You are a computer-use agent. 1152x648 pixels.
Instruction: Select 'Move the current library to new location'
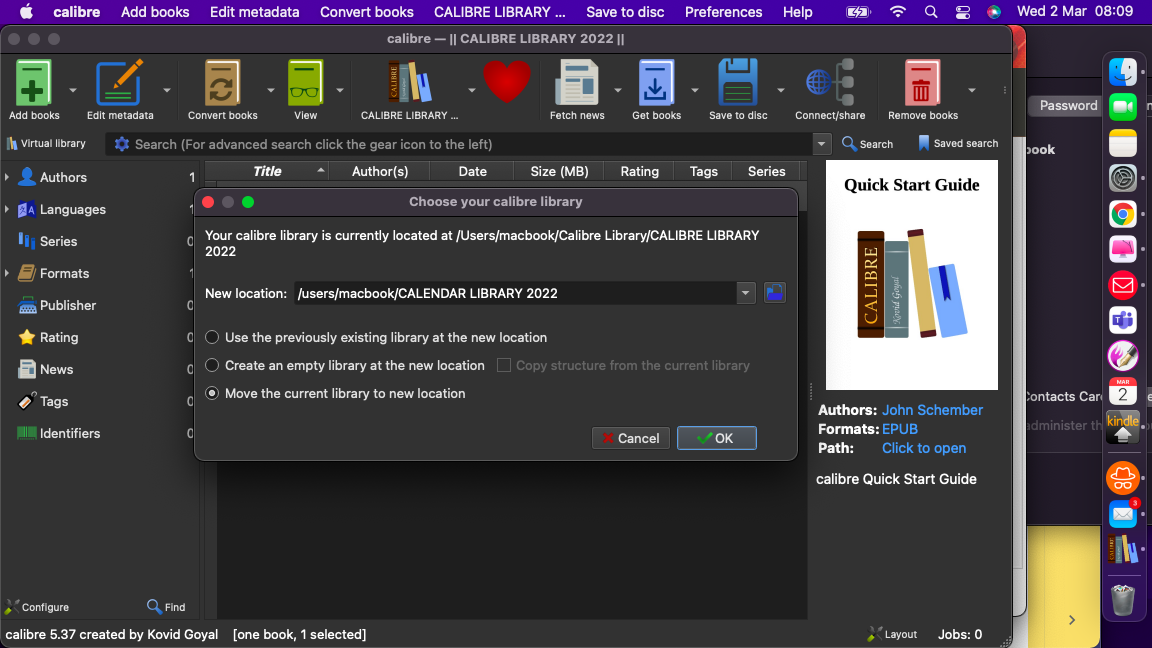click(x=212, y=394)
